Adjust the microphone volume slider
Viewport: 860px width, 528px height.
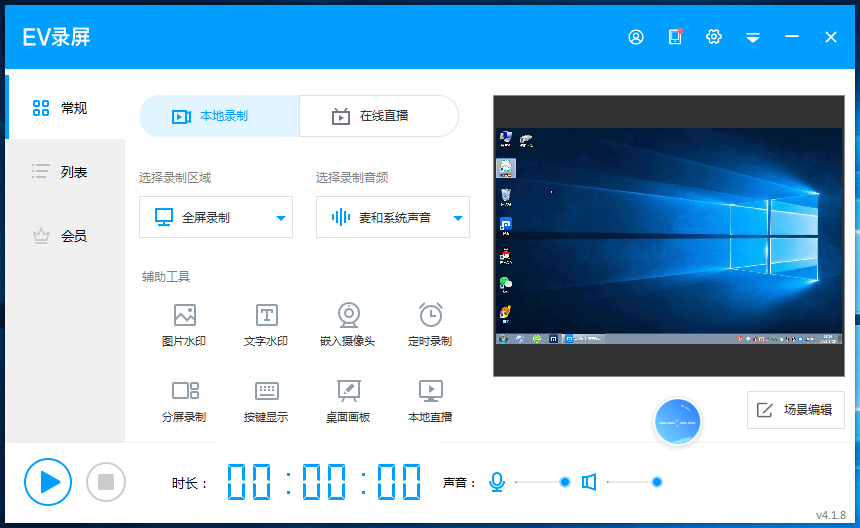pos(540,482)
